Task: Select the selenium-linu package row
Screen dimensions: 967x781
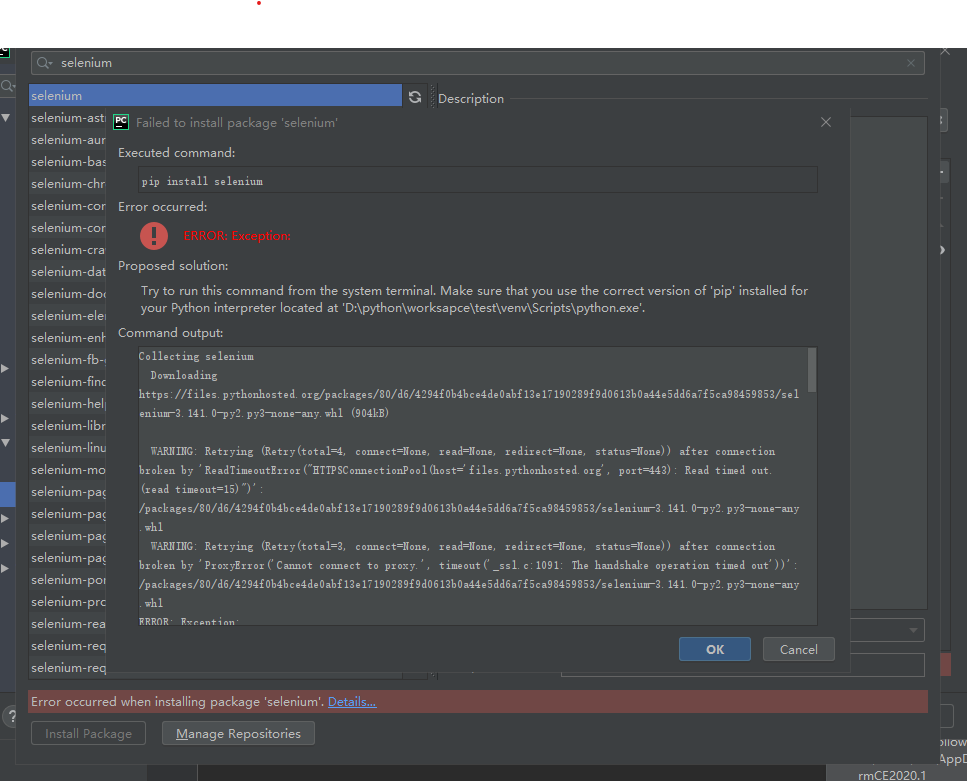Action: [68, 448]
